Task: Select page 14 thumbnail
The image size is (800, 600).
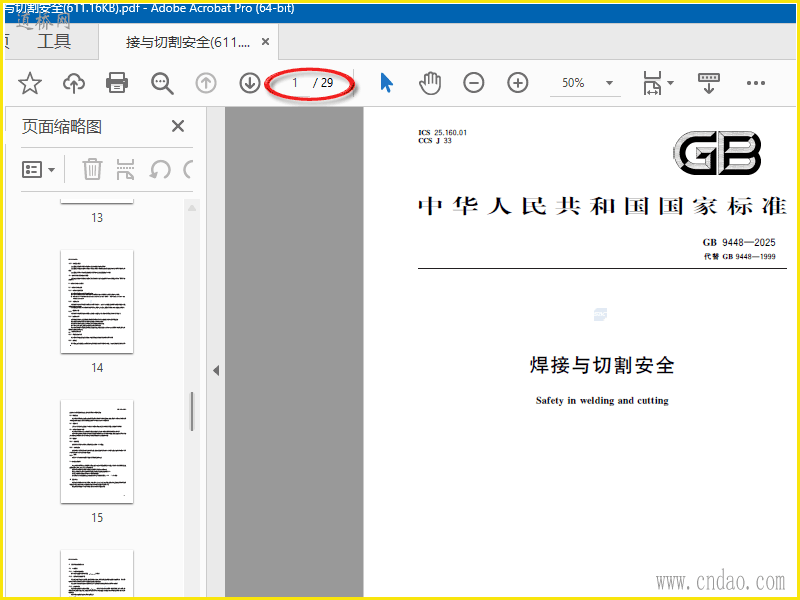Action: 97,302
